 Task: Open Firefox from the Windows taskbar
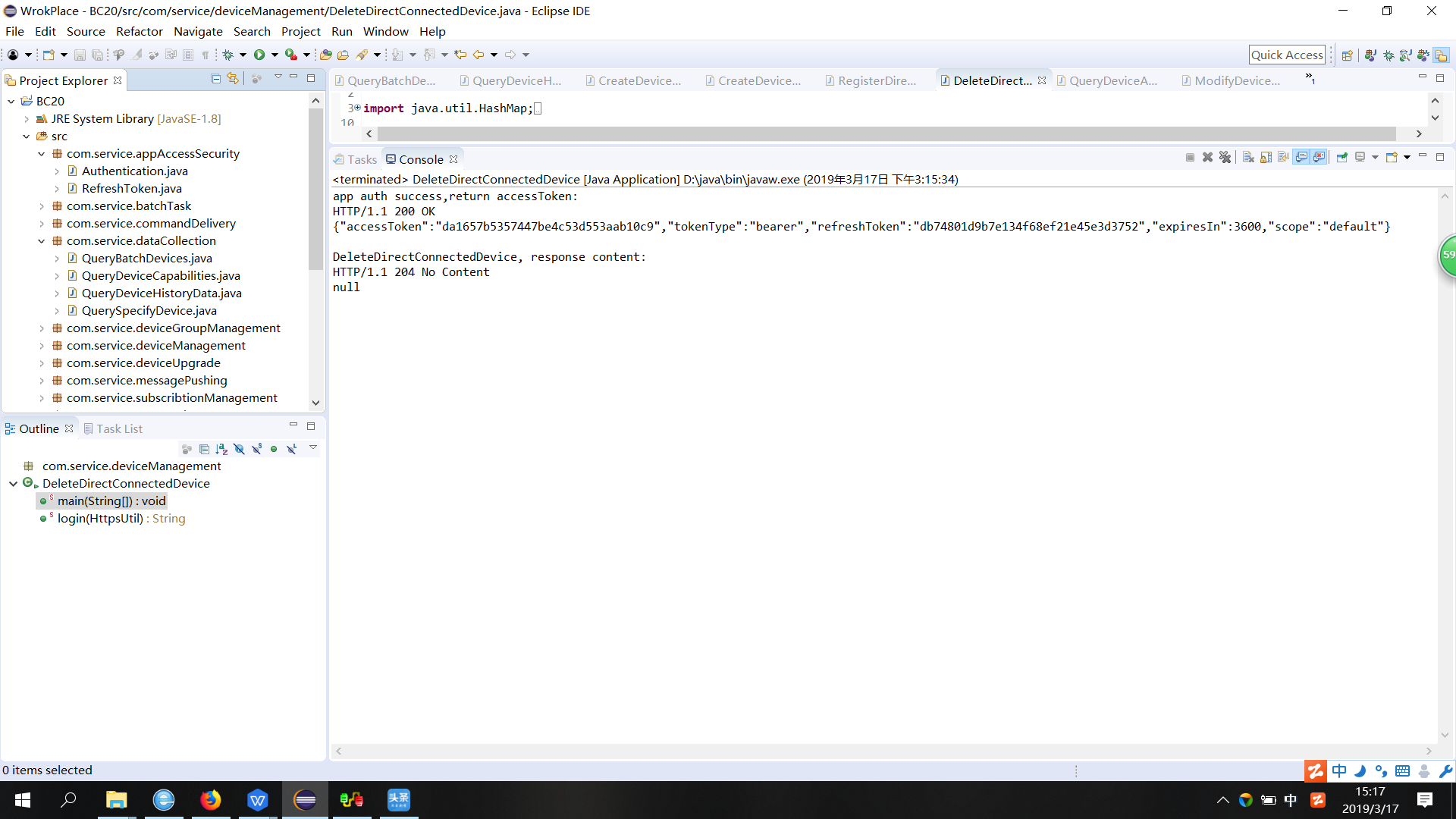(x=211, y=800)
